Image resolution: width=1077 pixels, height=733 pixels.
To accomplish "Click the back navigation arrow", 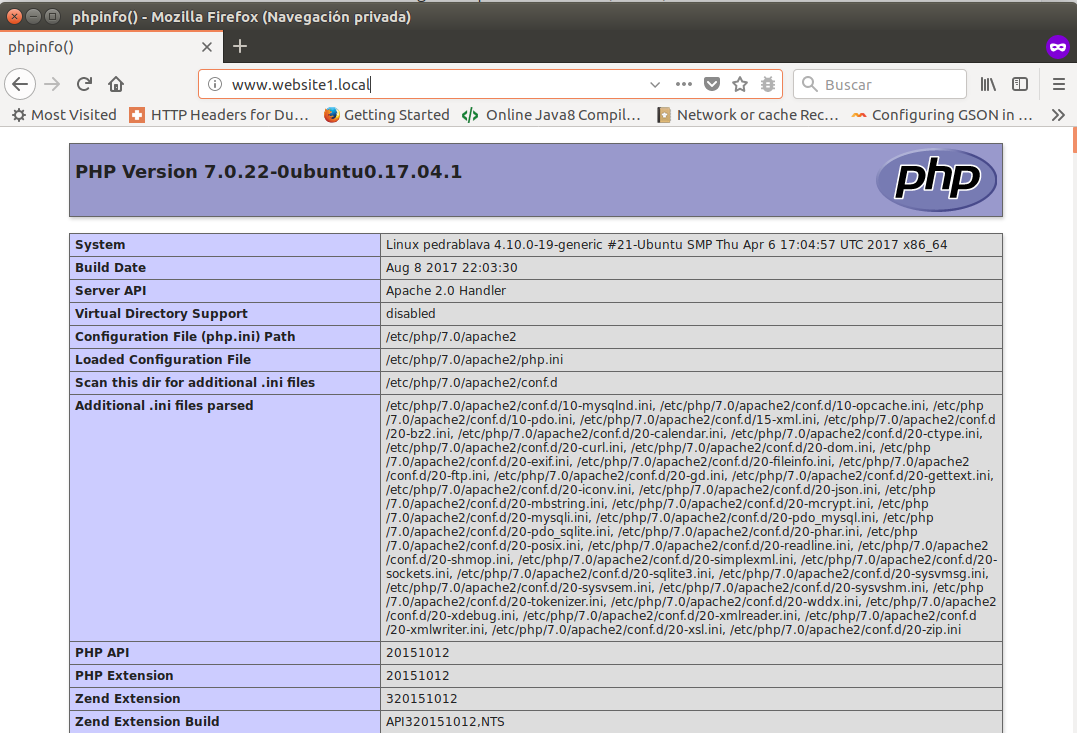I will pos(20,84).
